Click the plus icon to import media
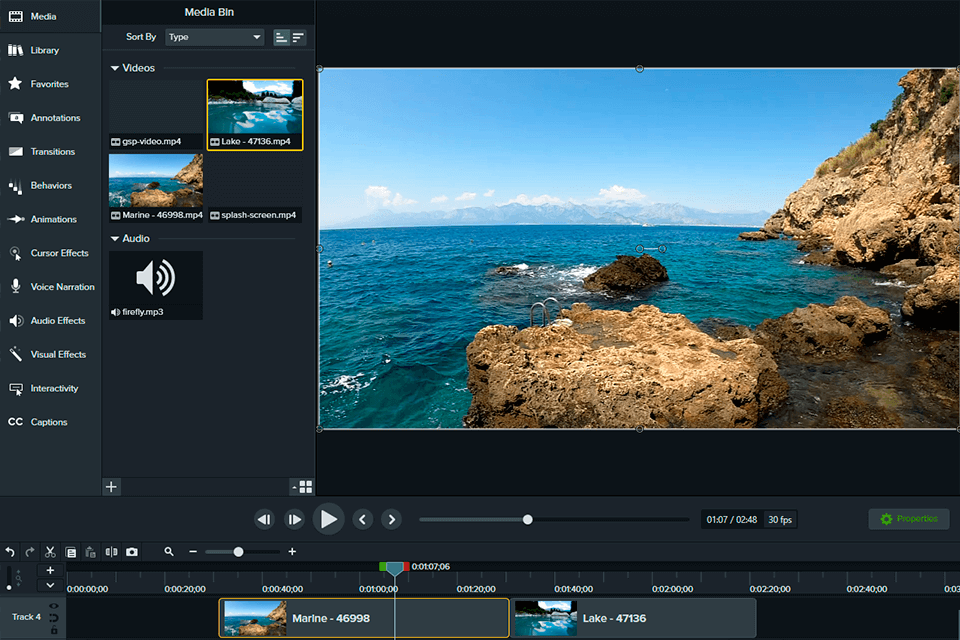Viewport: 960px width, 640px height. point(111,487)
